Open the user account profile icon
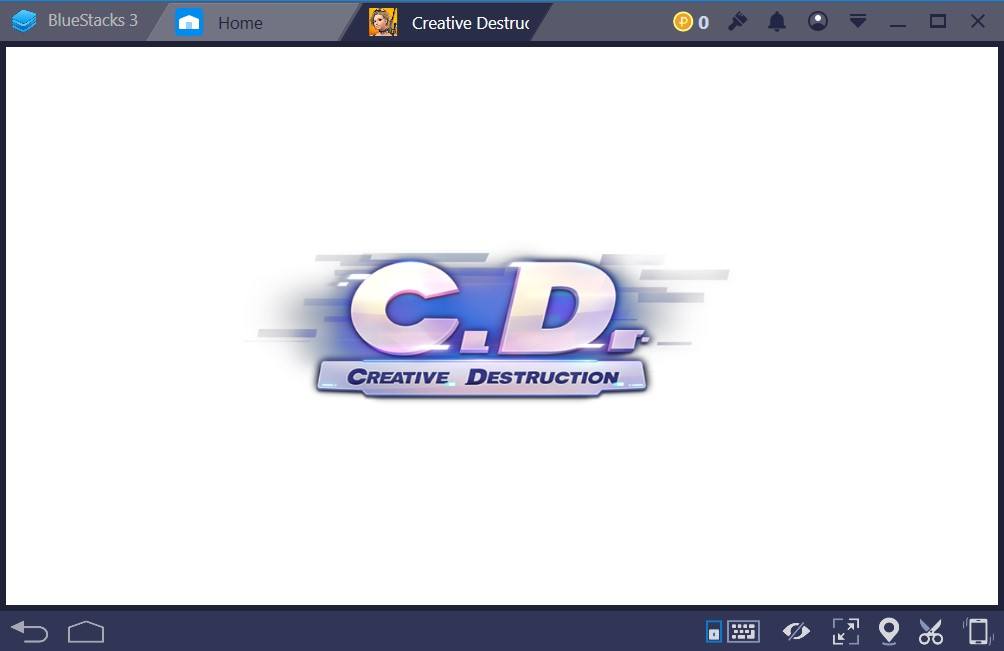This screenshot has height=651, width=1004. click(x=818, y=21)
